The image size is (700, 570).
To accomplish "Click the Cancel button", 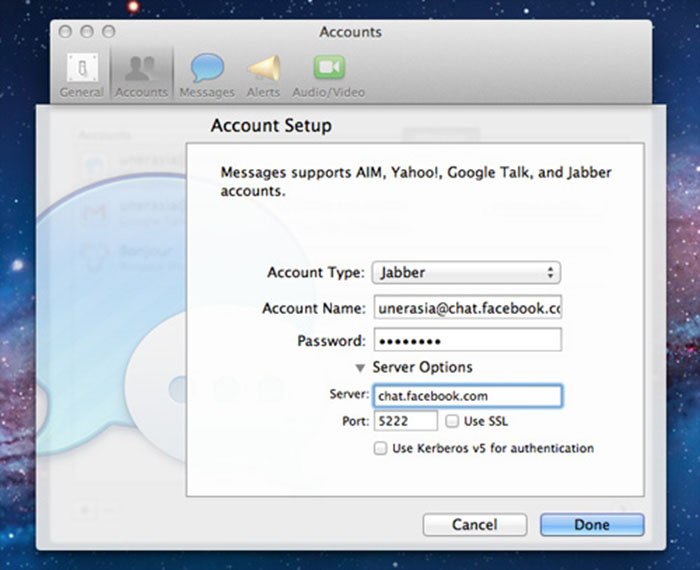I will click(x=475, y=524).
